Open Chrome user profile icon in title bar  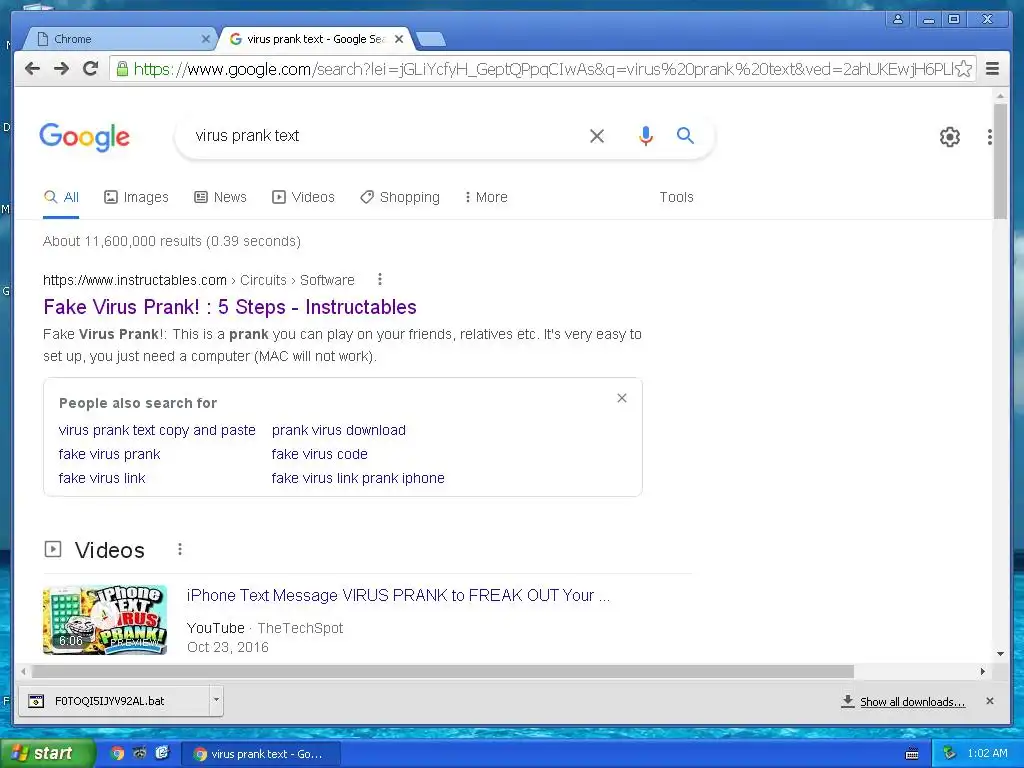(x=898, y=19)
